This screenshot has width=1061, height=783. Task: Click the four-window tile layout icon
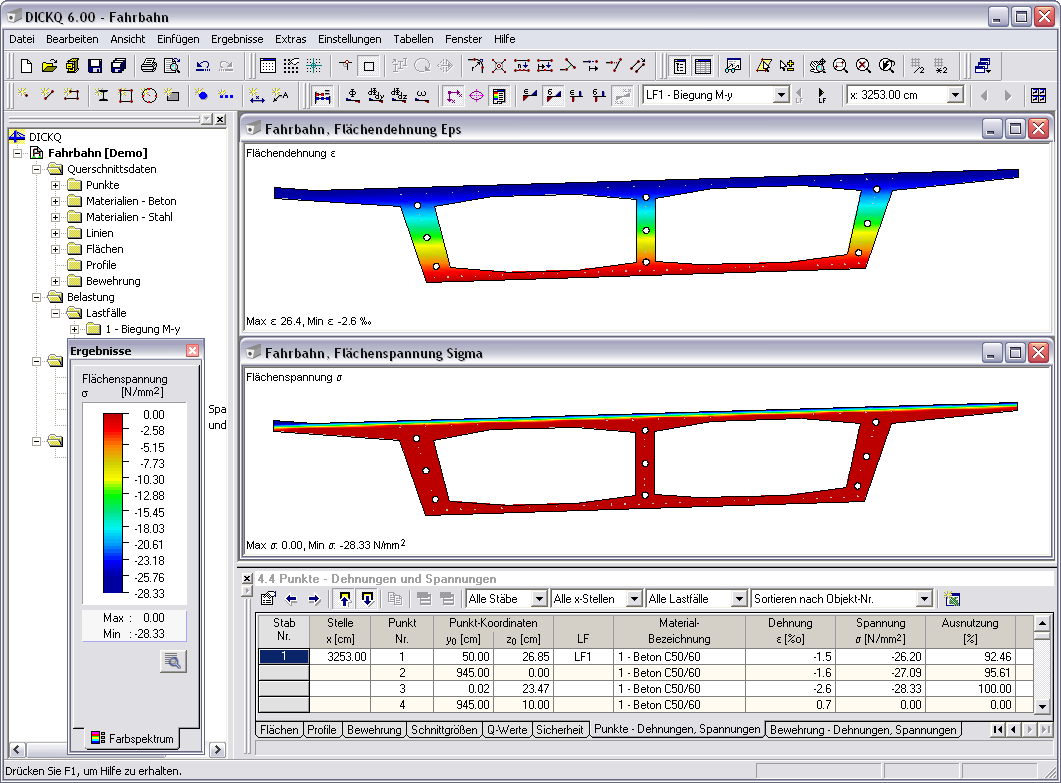click(x=1039, y=95)
